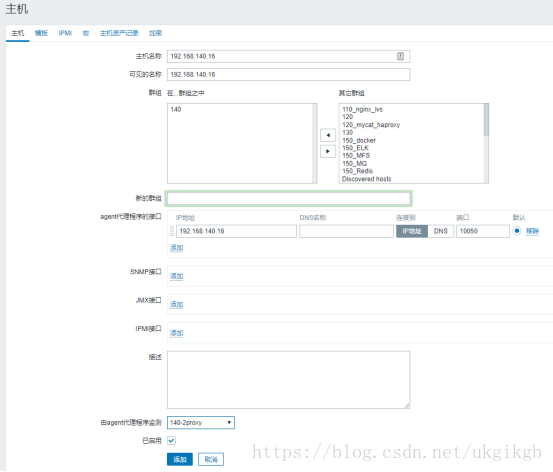Switch to the 主机资产记录 tab

click(x=119, y=33)
